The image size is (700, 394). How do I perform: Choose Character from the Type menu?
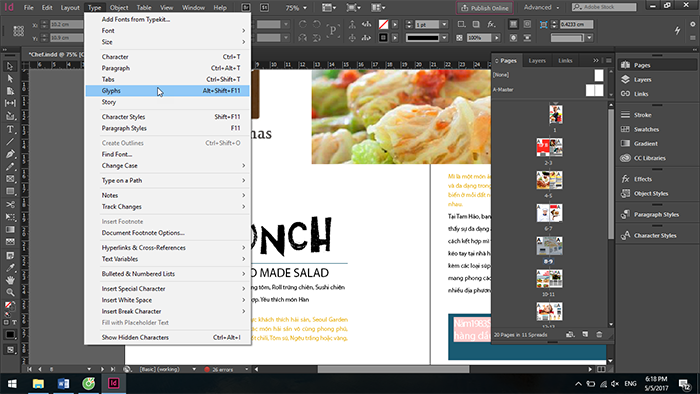(167, 57)
